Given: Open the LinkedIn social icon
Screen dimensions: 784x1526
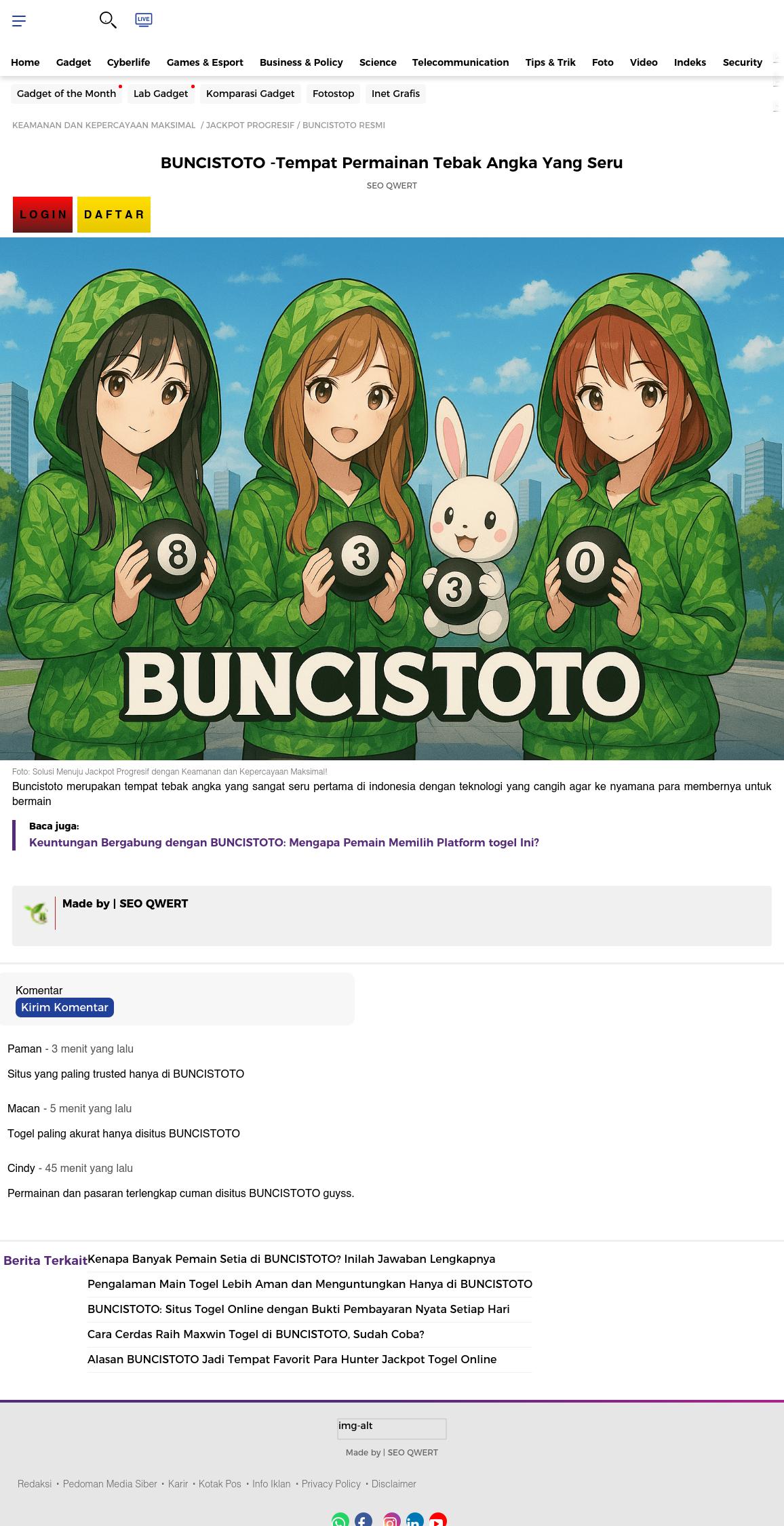Looking at the screenshot, I should [x=415, y=1520].
